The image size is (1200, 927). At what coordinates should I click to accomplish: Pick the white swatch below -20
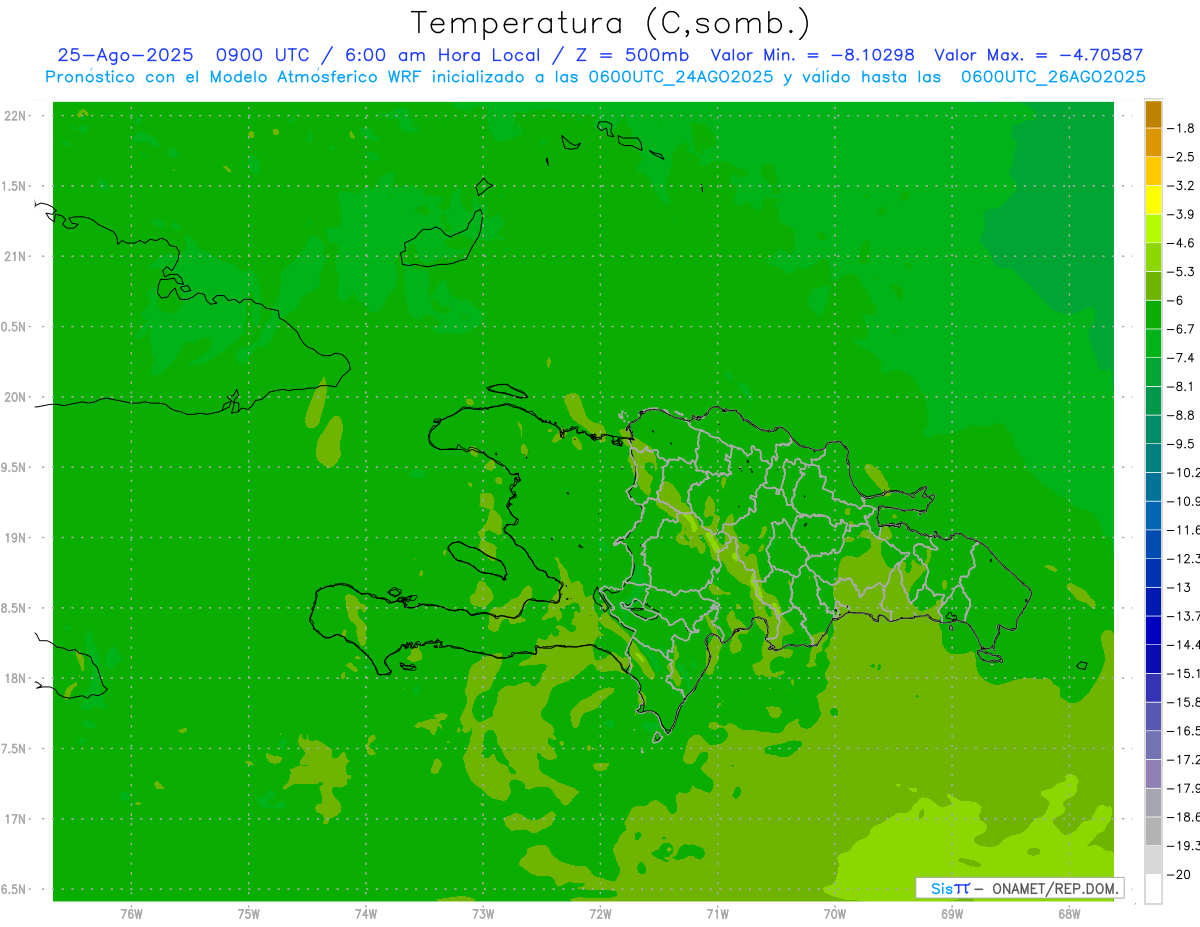click(x=1153, y=888)
